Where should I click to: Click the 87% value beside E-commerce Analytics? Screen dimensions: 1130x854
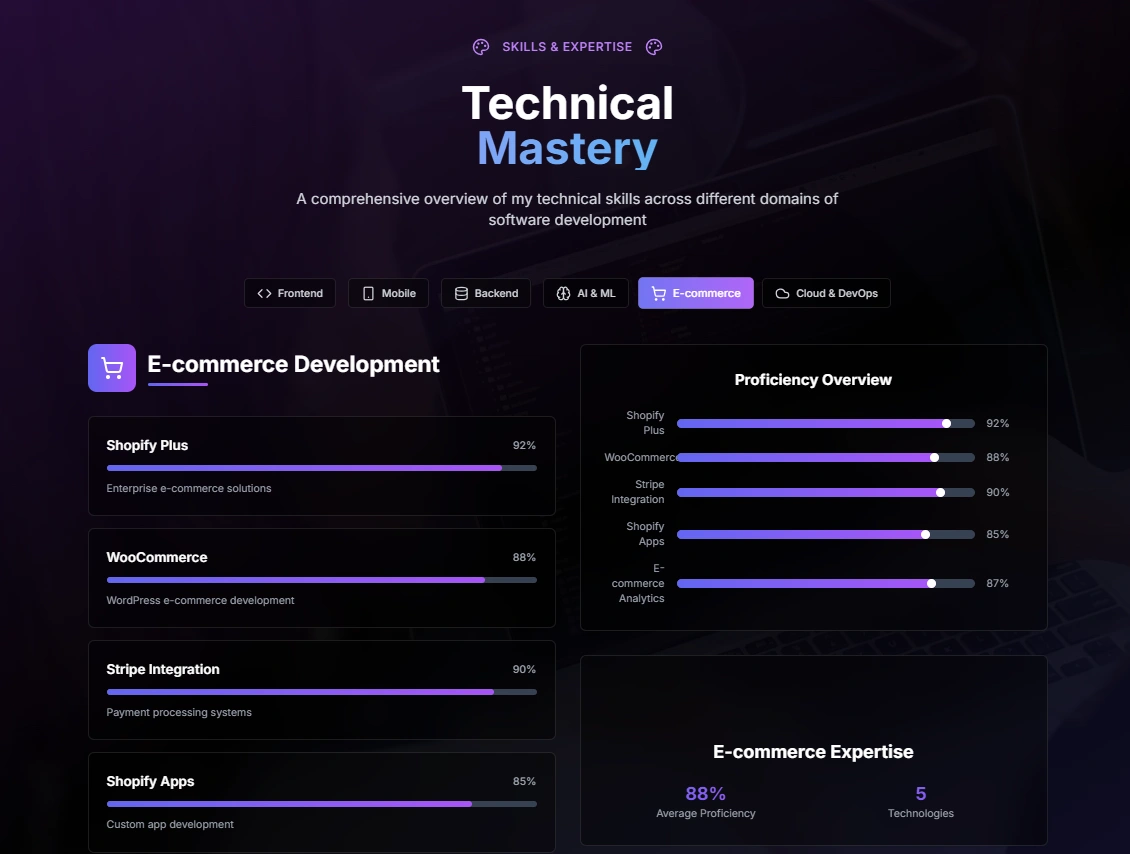997,583
